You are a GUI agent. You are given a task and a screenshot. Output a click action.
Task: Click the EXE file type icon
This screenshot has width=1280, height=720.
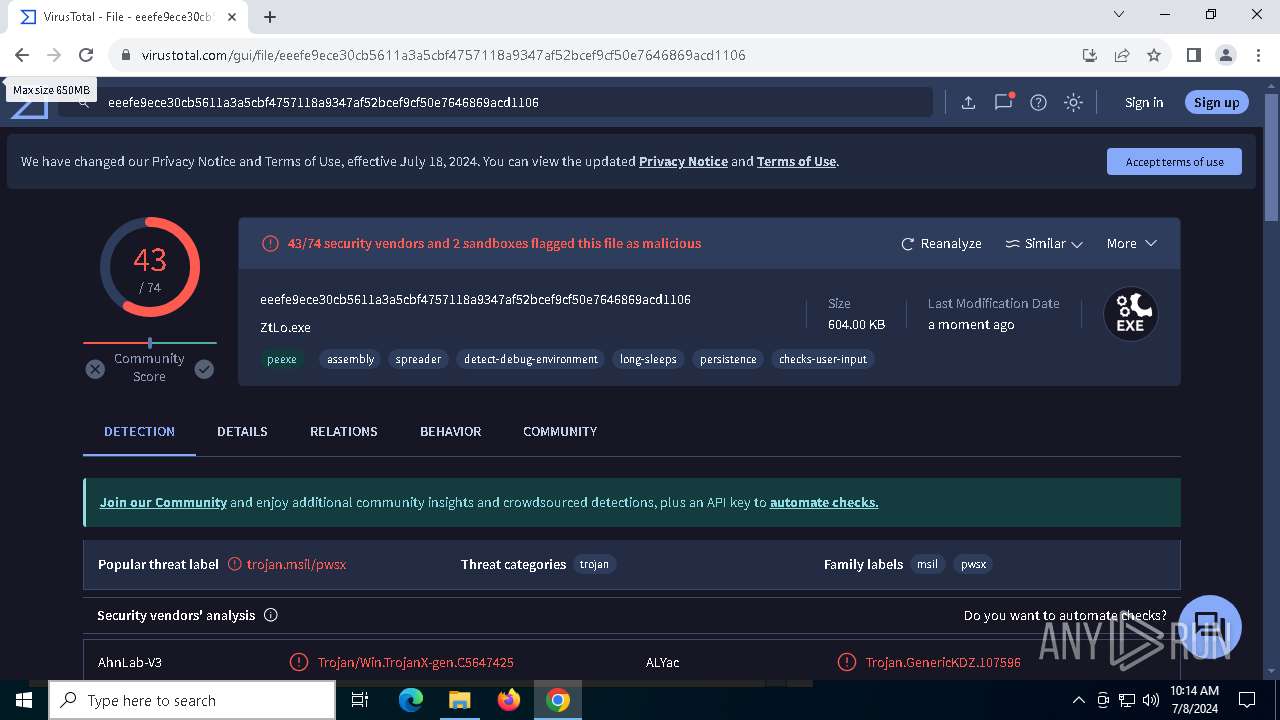pyautogui.click(x=1130, y=314)
